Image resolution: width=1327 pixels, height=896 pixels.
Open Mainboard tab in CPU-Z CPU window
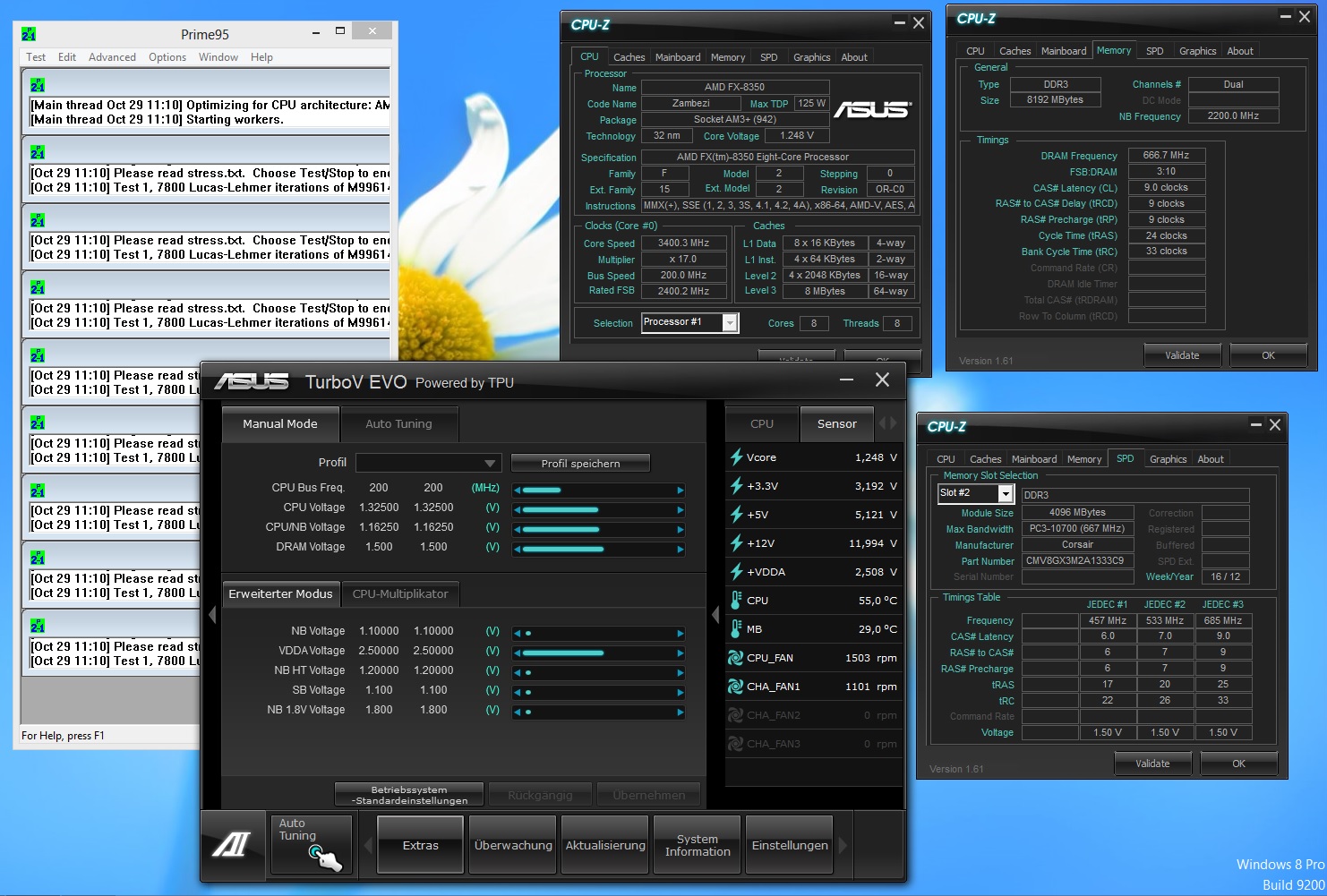point(678,57)
